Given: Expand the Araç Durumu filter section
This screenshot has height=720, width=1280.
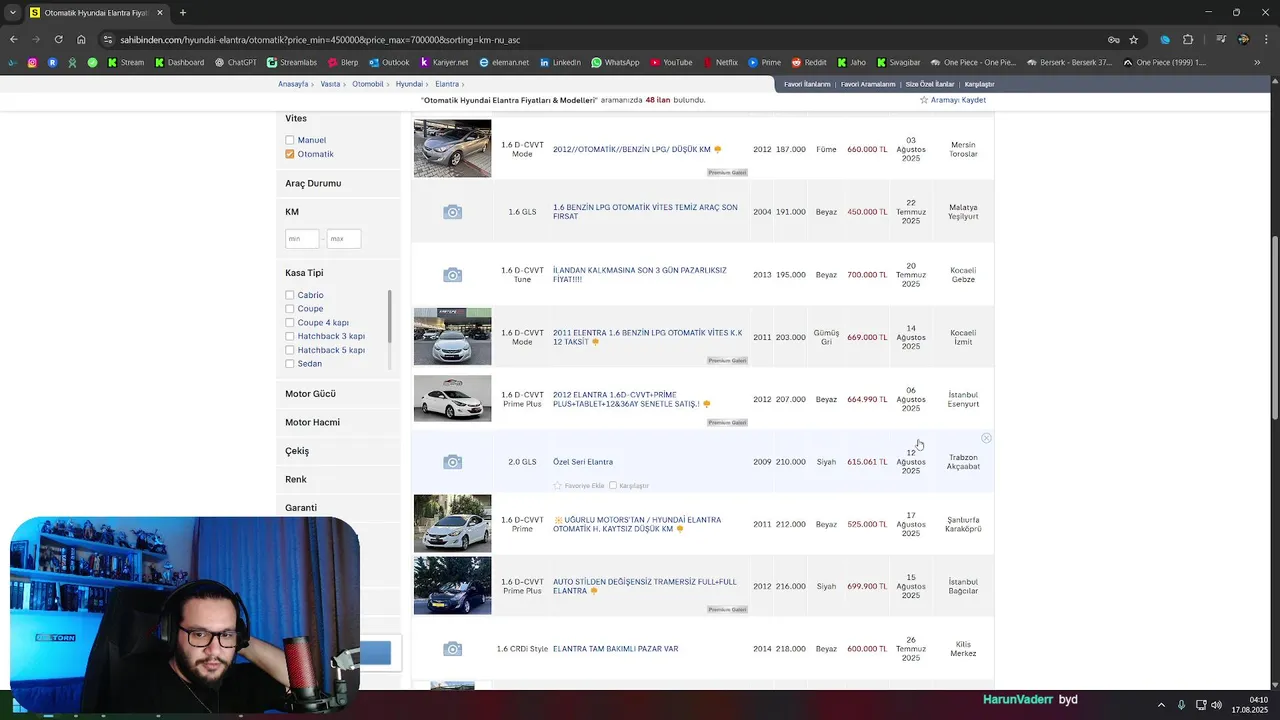Looking at the screenshot, I should click(313, 183).
